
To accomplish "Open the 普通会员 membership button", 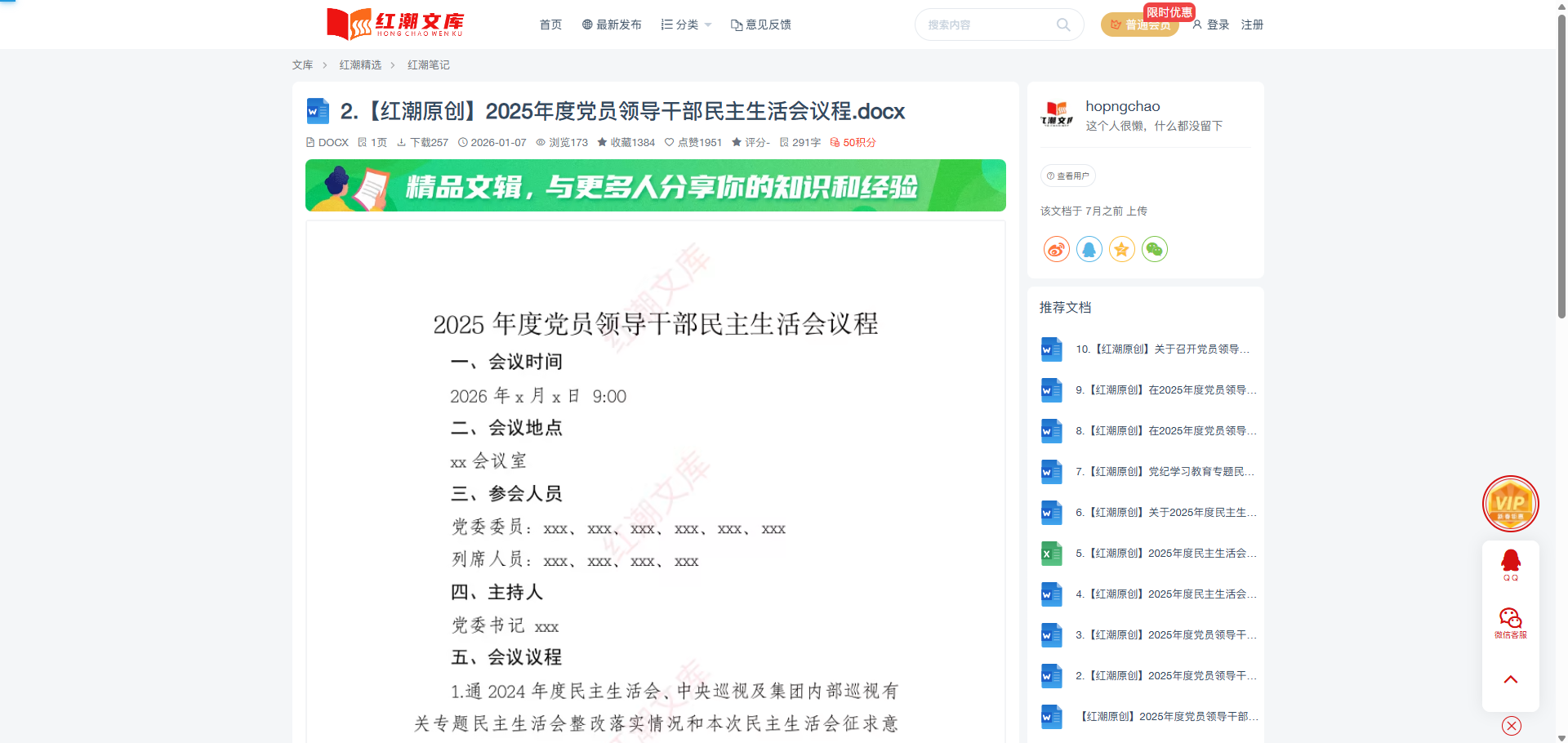I will point(1140,24).
